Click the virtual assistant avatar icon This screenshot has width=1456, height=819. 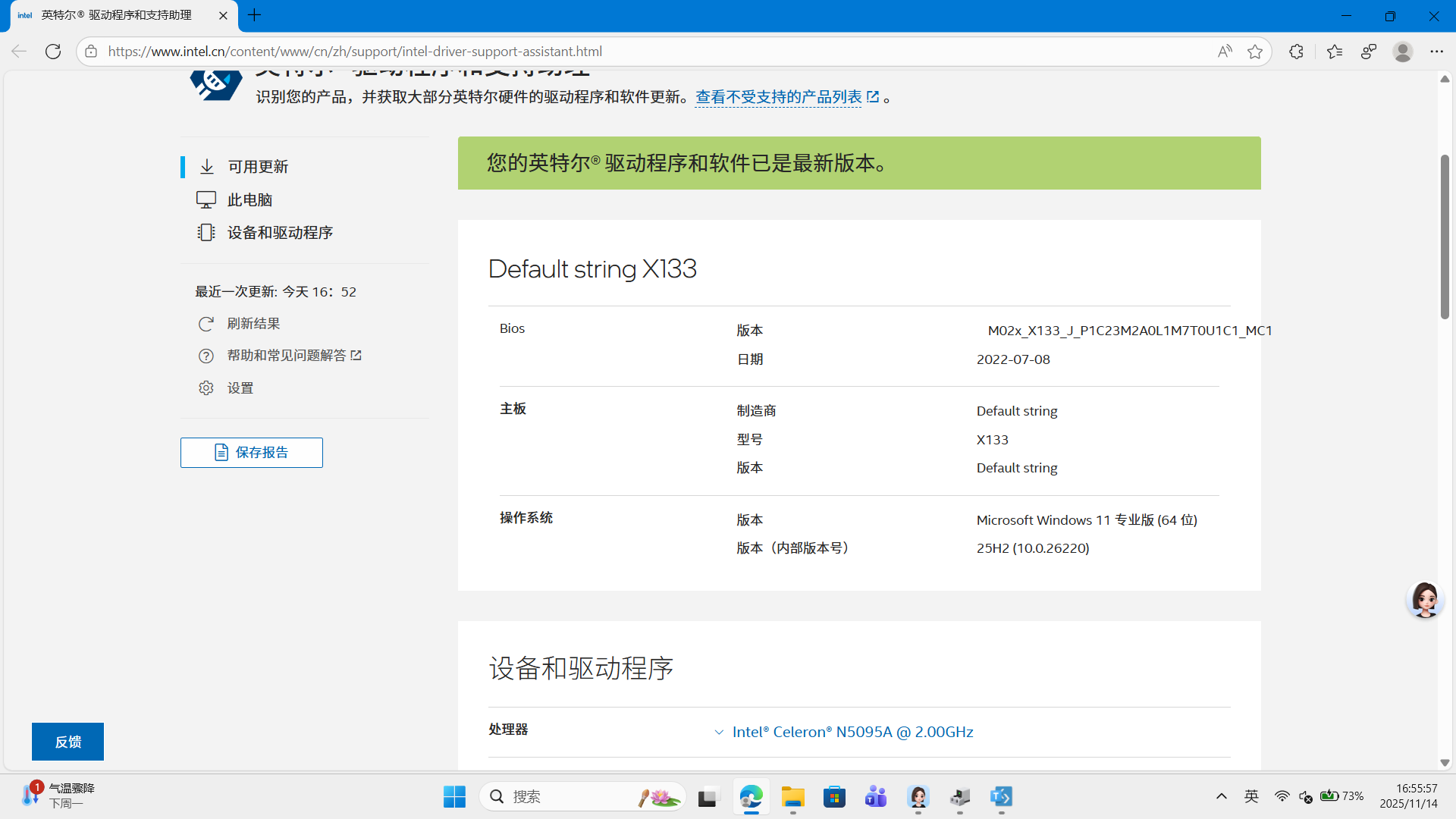(x=1424, y=600)
